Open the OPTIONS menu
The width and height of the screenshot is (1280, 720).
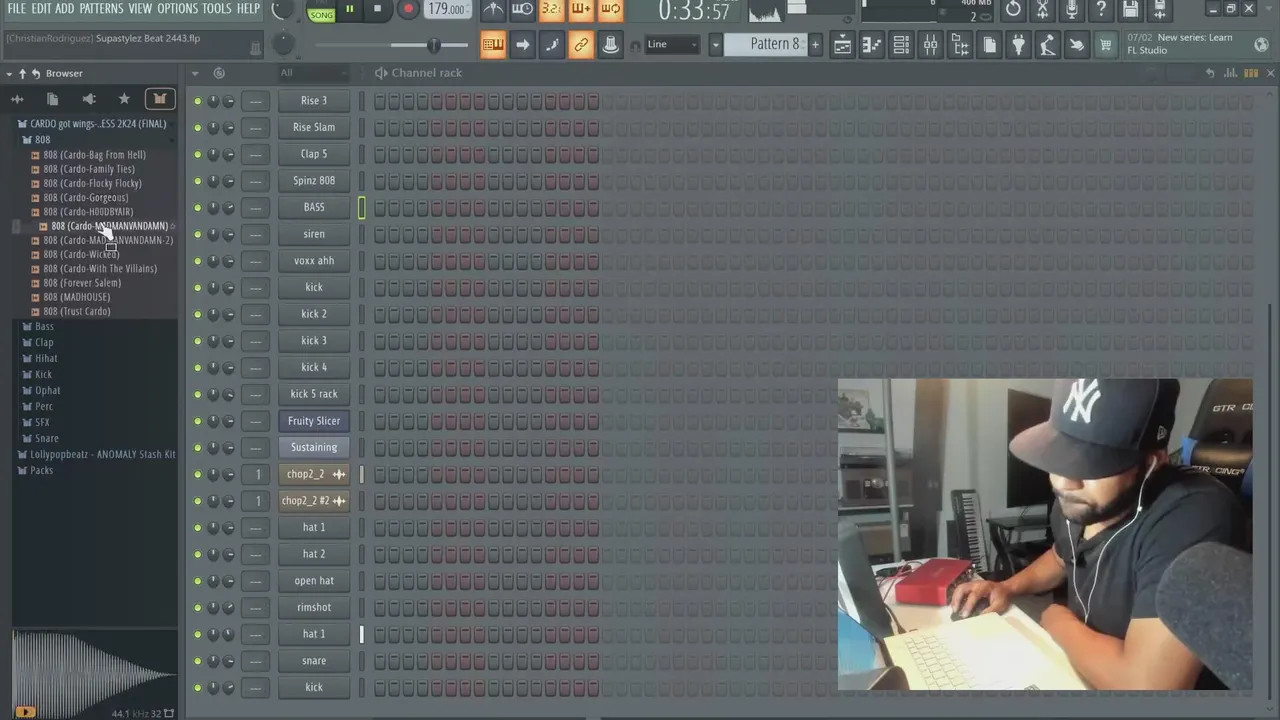coord(178,9)
